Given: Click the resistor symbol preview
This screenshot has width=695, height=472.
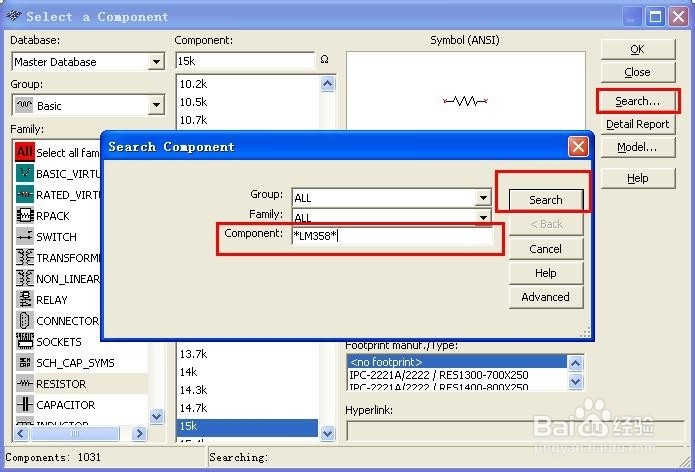Looking at the screenshot, I should [x=465, y=101].
